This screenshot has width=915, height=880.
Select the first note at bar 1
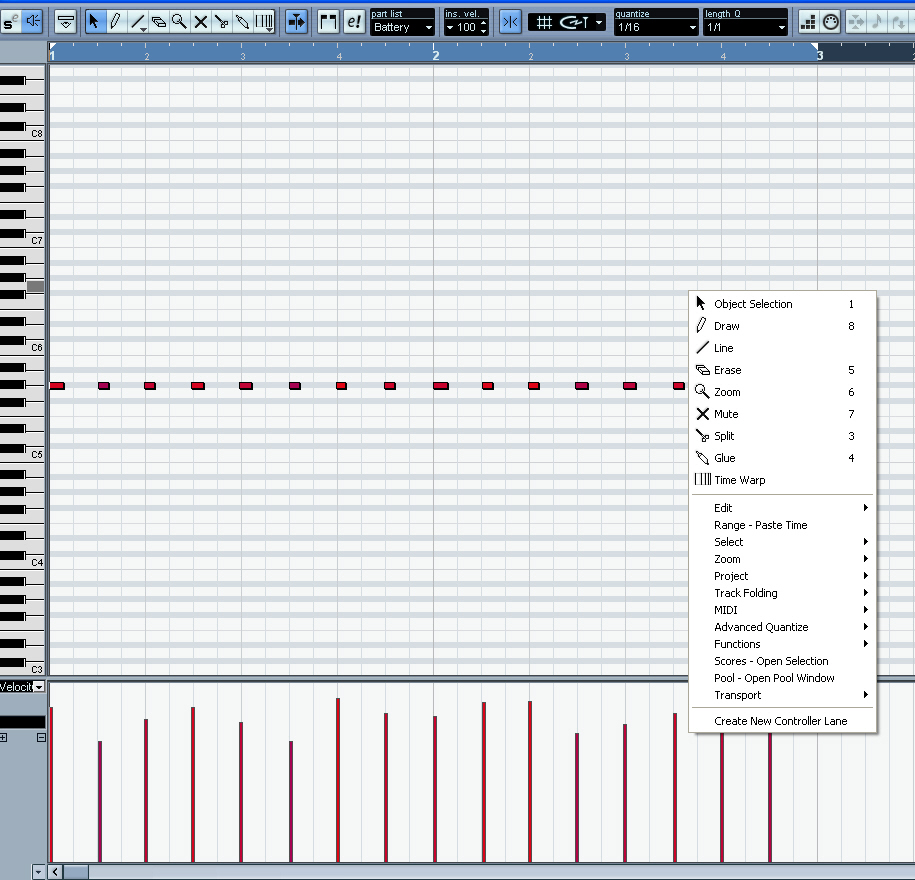[x=57, y=386]
